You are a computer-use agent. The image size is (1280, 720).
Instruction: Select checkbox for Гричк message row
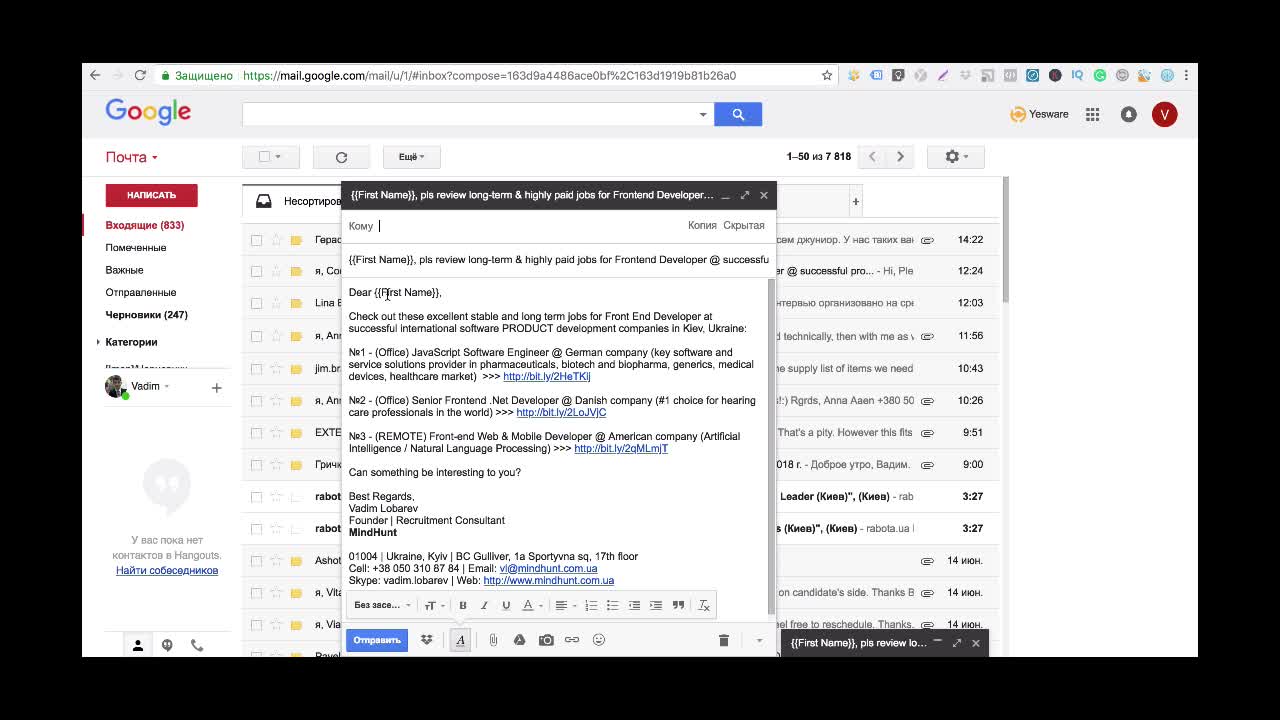coord(257,465)
